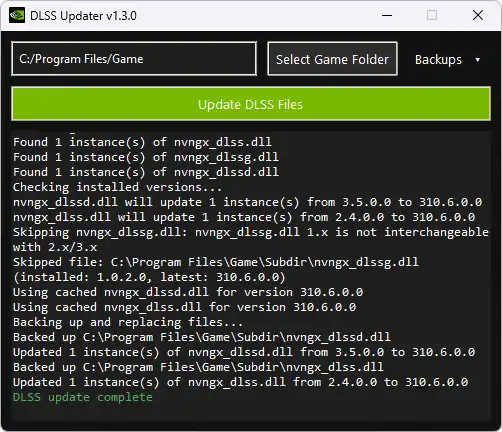Click 'Backed up ...nvngx_dlss.dll' log line
Image resolution: width=502 pixels, height=432 pixels.
point(198,367)
